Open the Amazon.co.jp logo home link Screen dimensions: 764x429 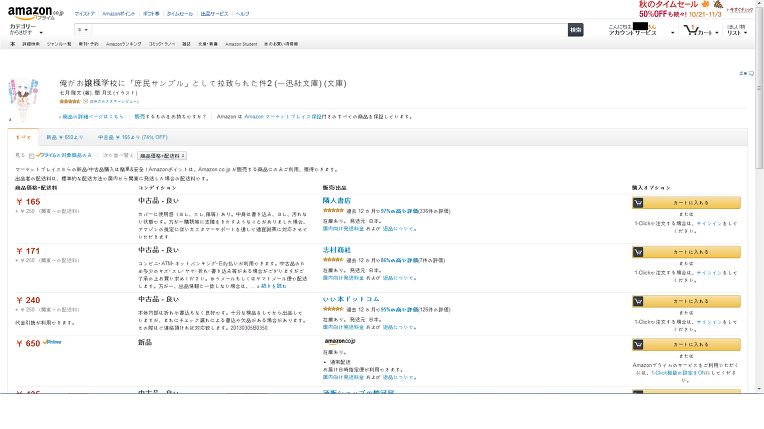tap(35, 12)
